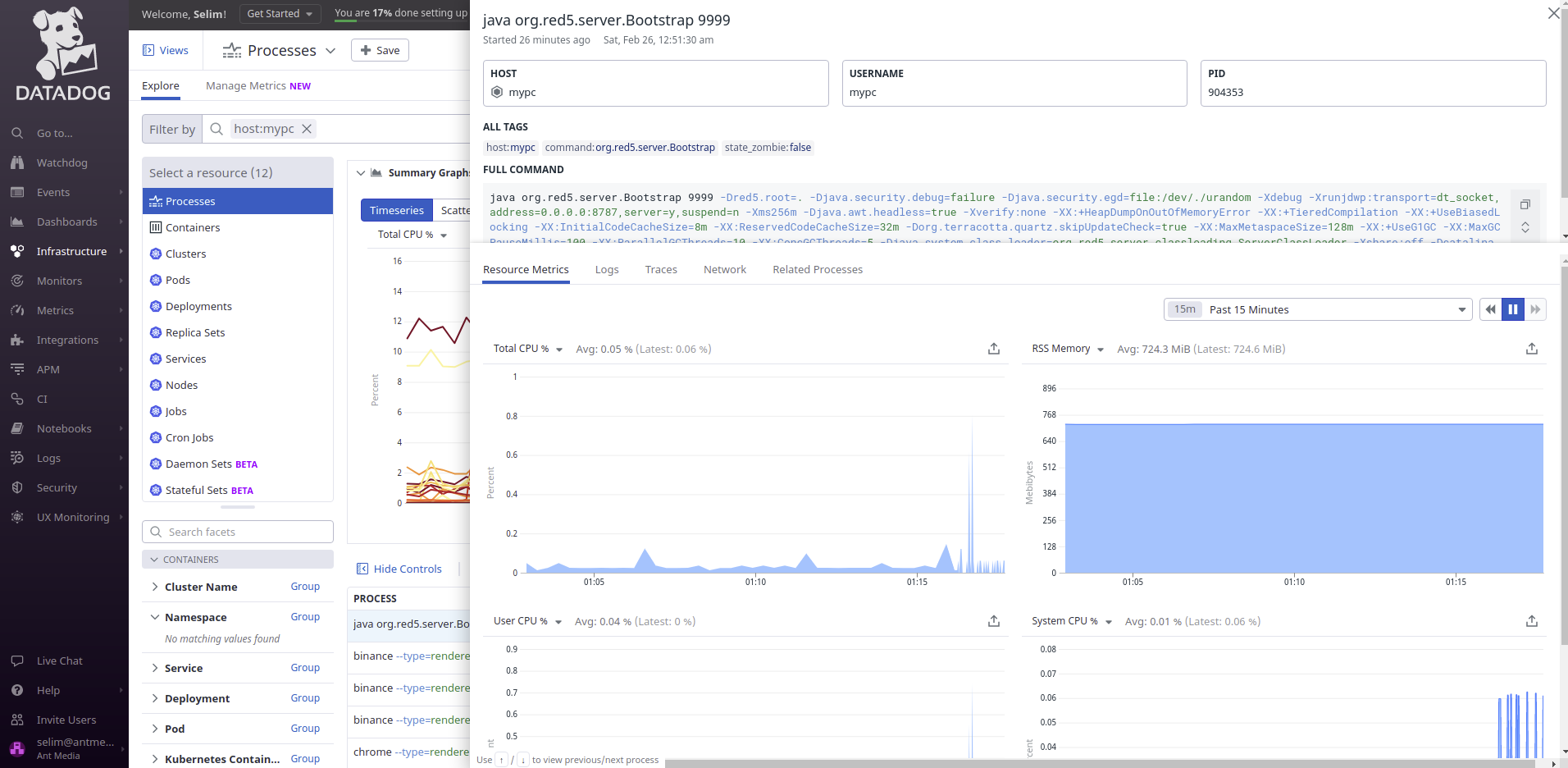Export the Total CPU % graph
The height and width of the screenshot is (768, 1568).
[994, 349]
